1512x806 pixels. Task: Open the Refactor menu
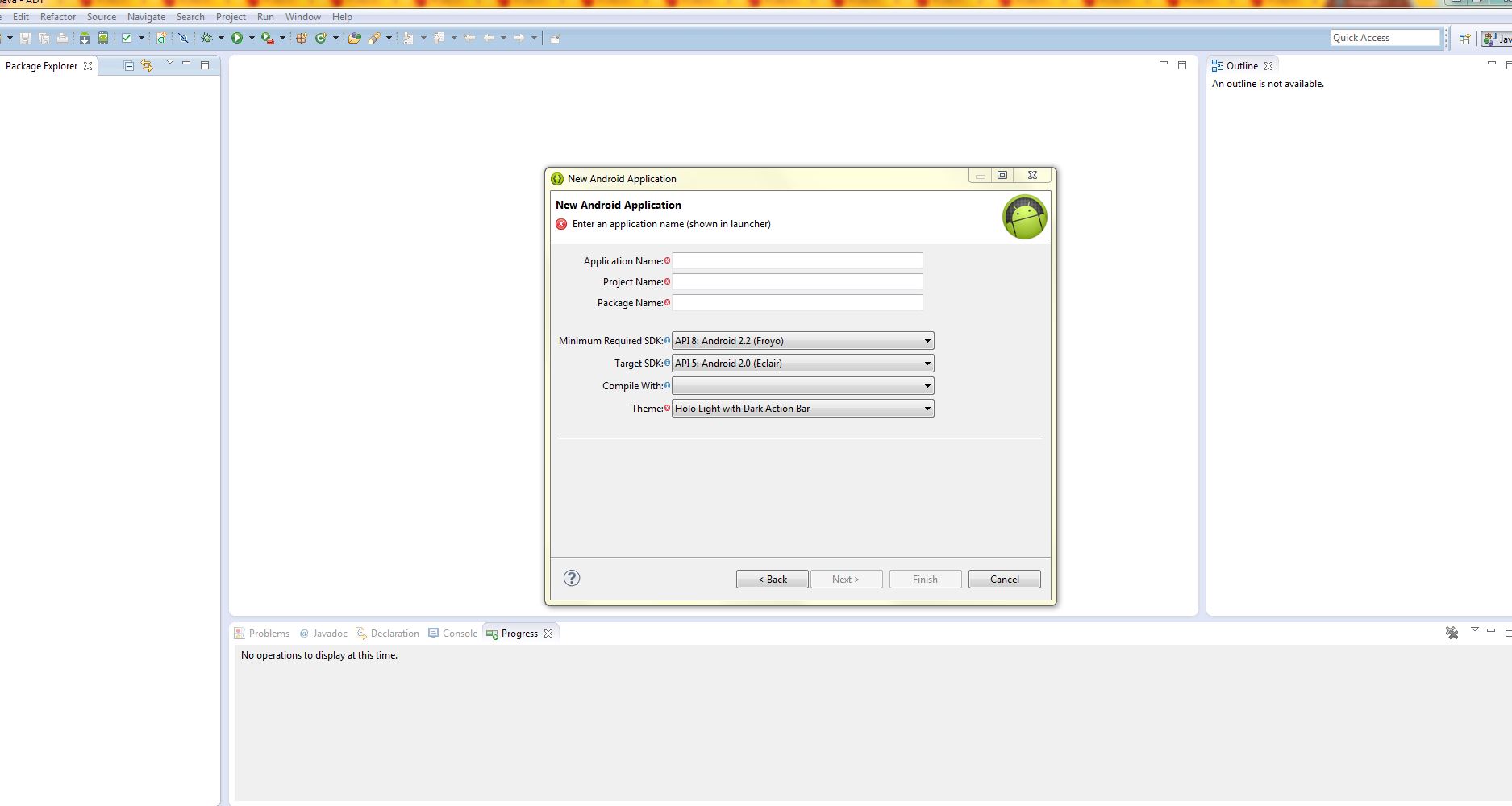[x=58, y=16]
